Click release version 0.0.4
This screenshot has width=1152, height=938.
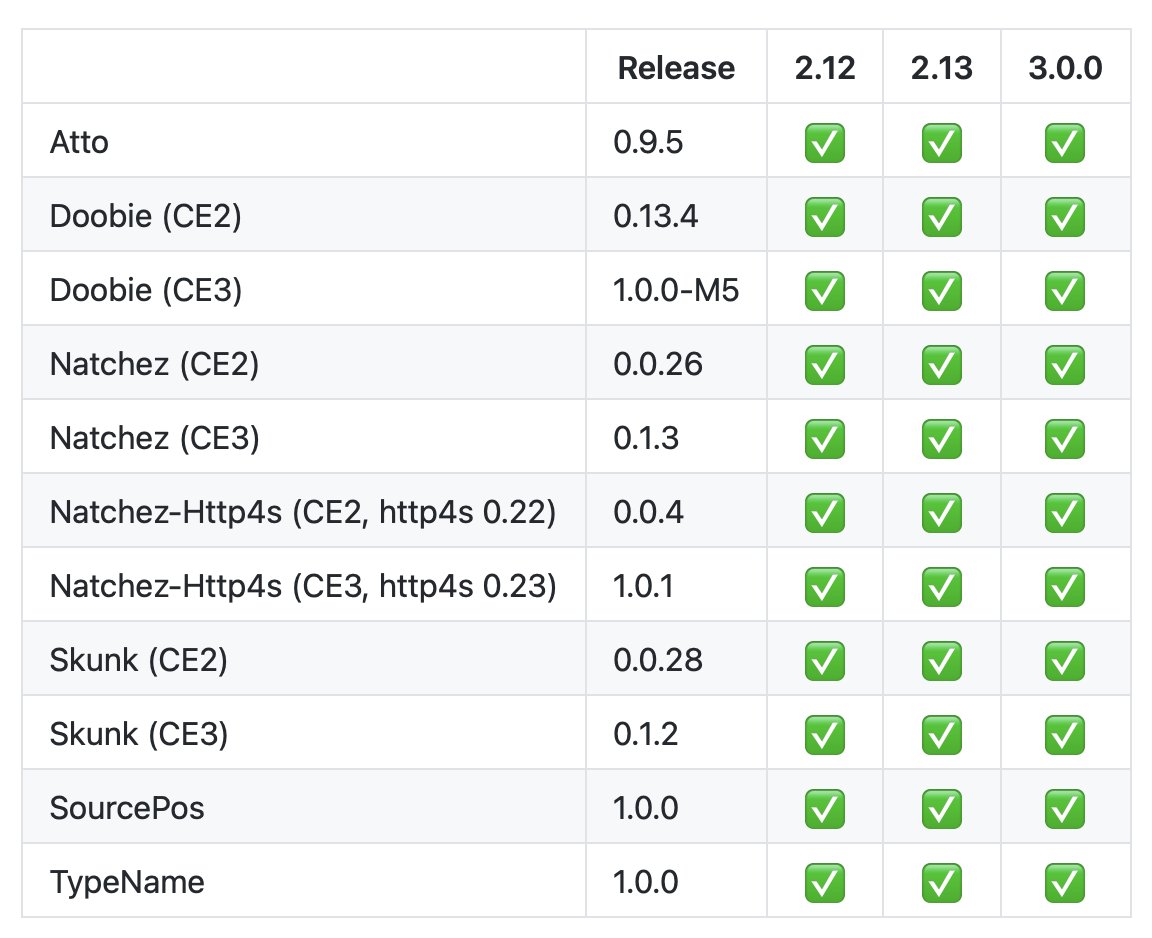(x=648, y=513)
